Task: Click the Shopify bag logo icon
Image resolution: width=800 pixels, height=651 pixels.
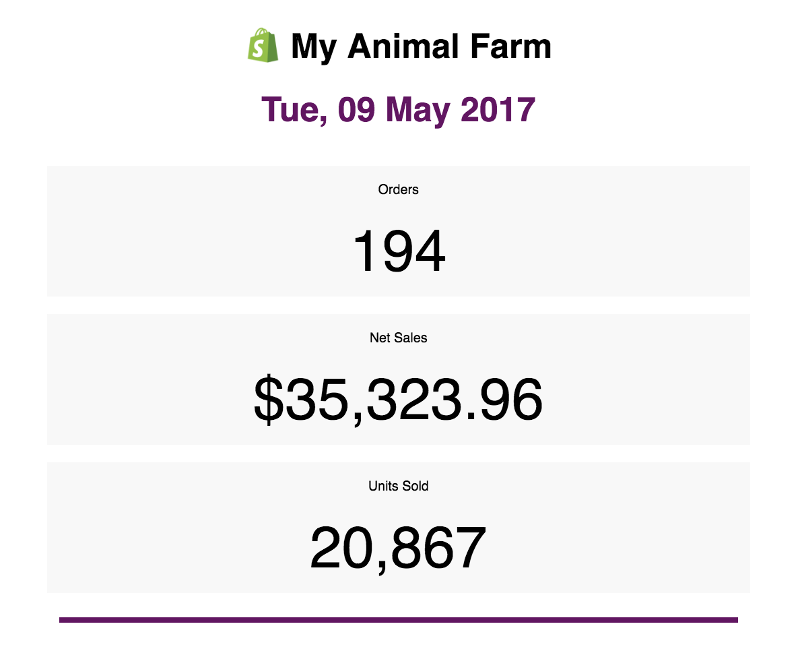Action: pyautogui.click(x=263, y=45)
